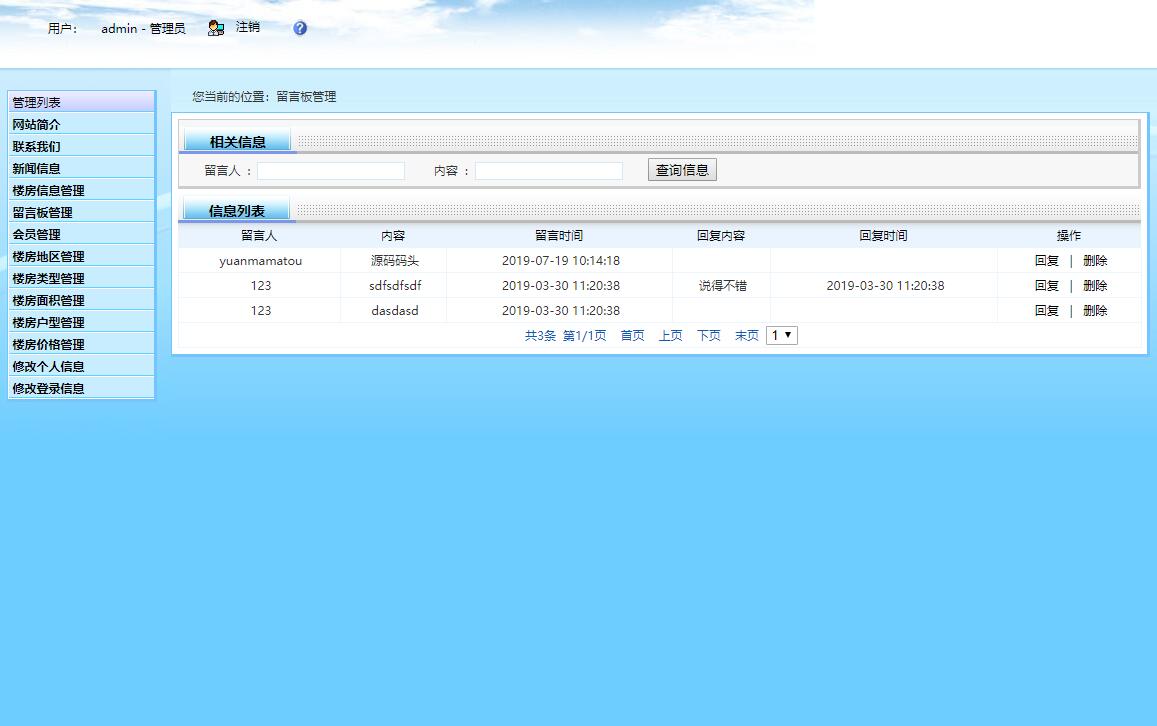The image size is (1157, 726).
Task: Click 网站简介 in the management list
Action: tap(35, 123)
